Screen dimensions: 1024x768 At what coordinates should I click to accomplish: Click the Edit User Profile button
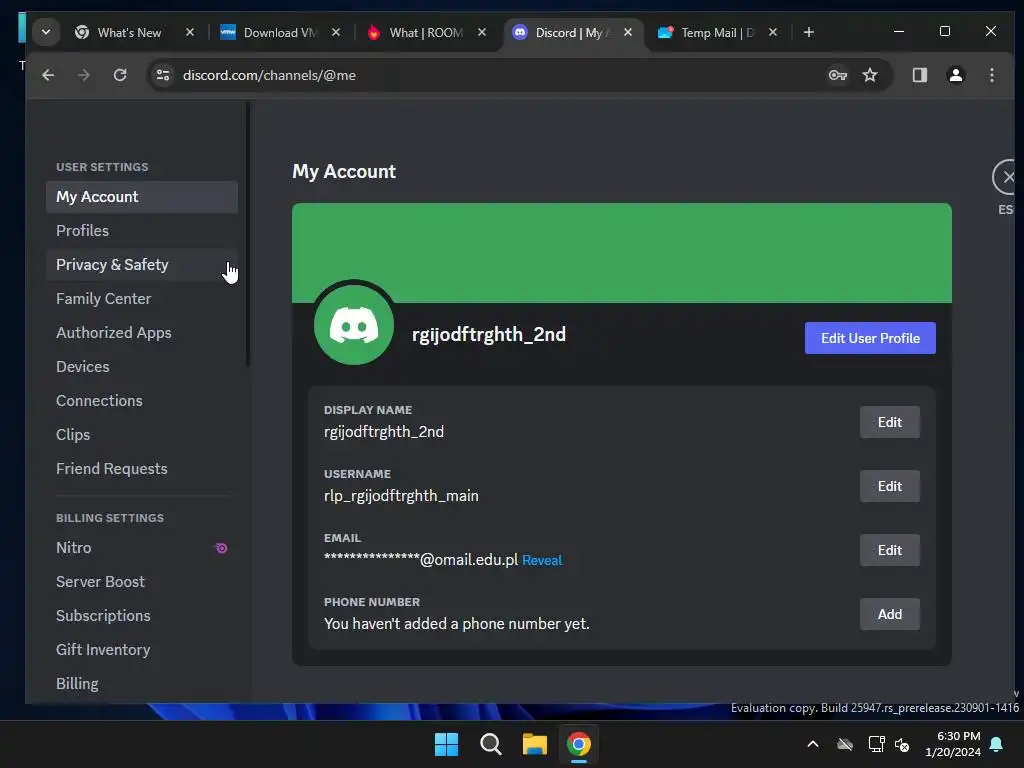coord(870,338)
